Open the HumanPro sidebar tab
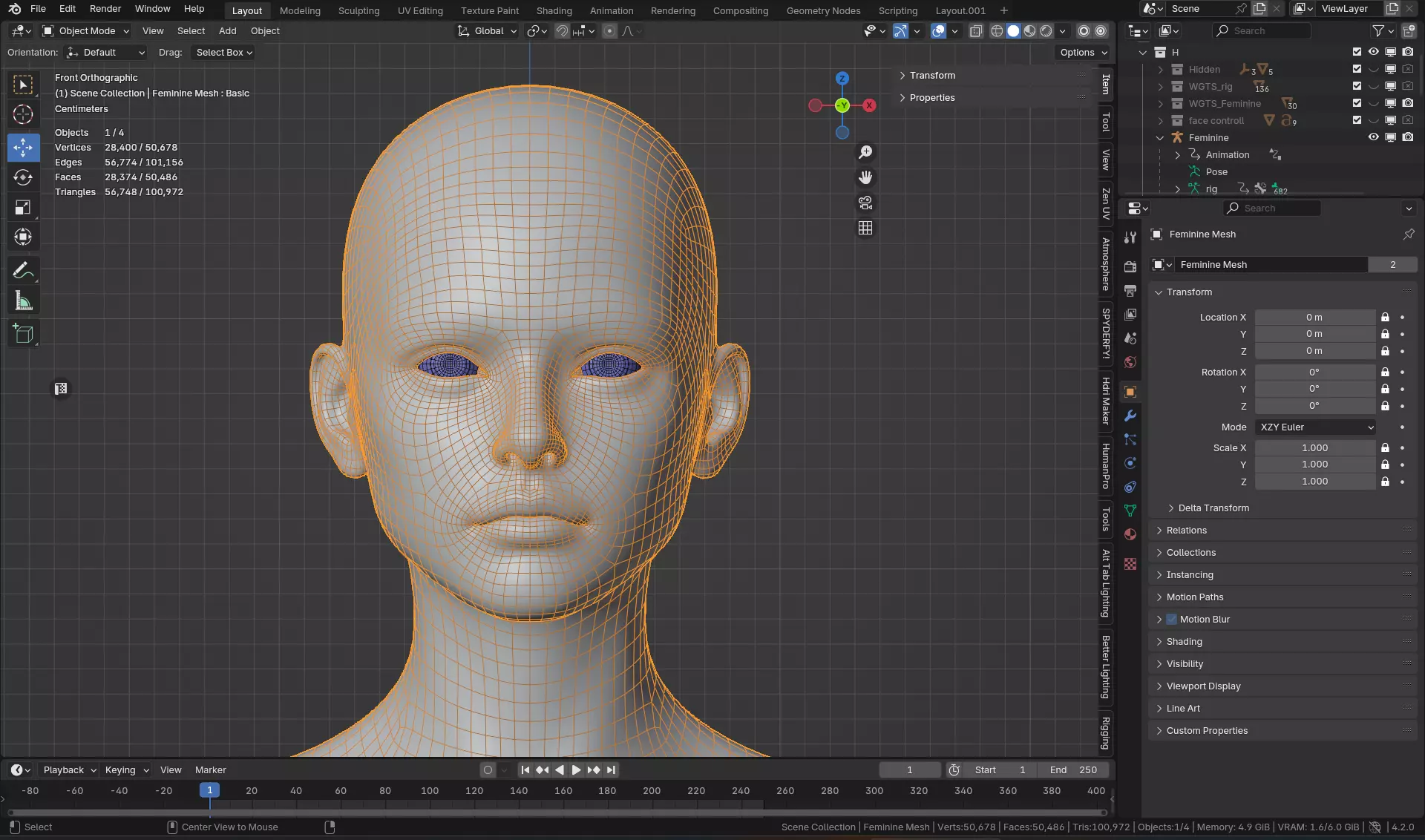The height and width of the screenshot is (840, 1425). point(1106,466)
